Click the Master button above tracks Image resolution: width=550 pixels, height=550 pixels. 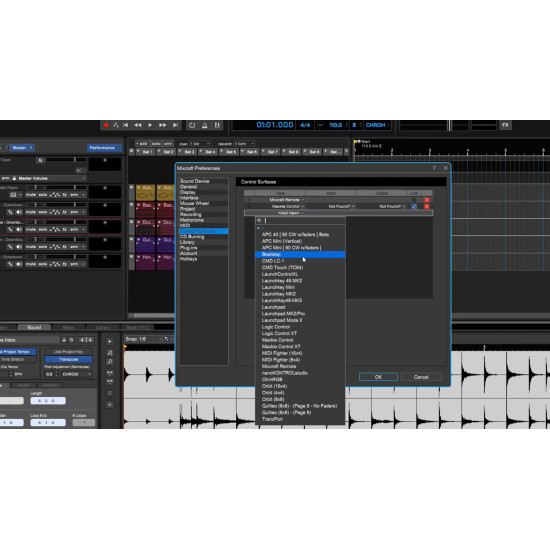pos(22,148)
